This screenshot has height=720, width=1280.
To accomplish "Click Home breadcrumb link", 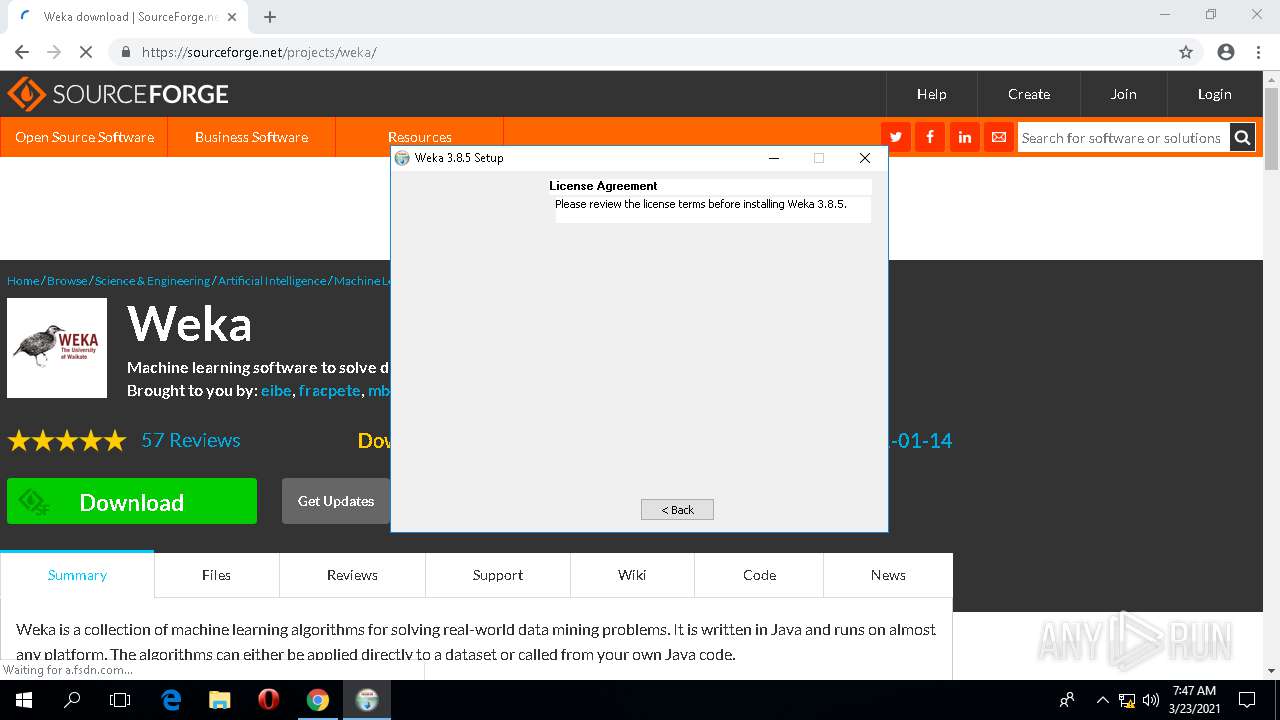I will coord(23,281).
